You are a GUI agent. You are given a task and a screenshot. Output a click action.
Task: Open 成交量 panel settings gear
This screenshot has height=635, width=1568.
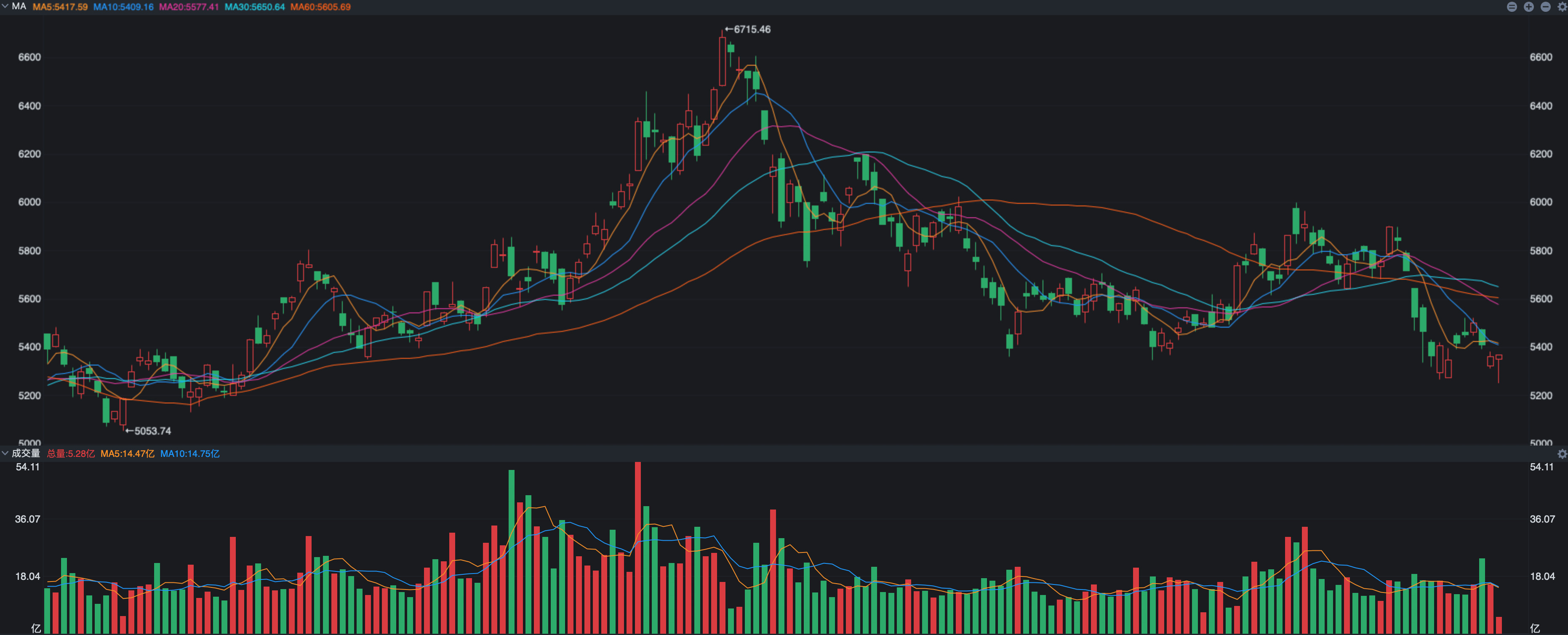point(1562,454)
